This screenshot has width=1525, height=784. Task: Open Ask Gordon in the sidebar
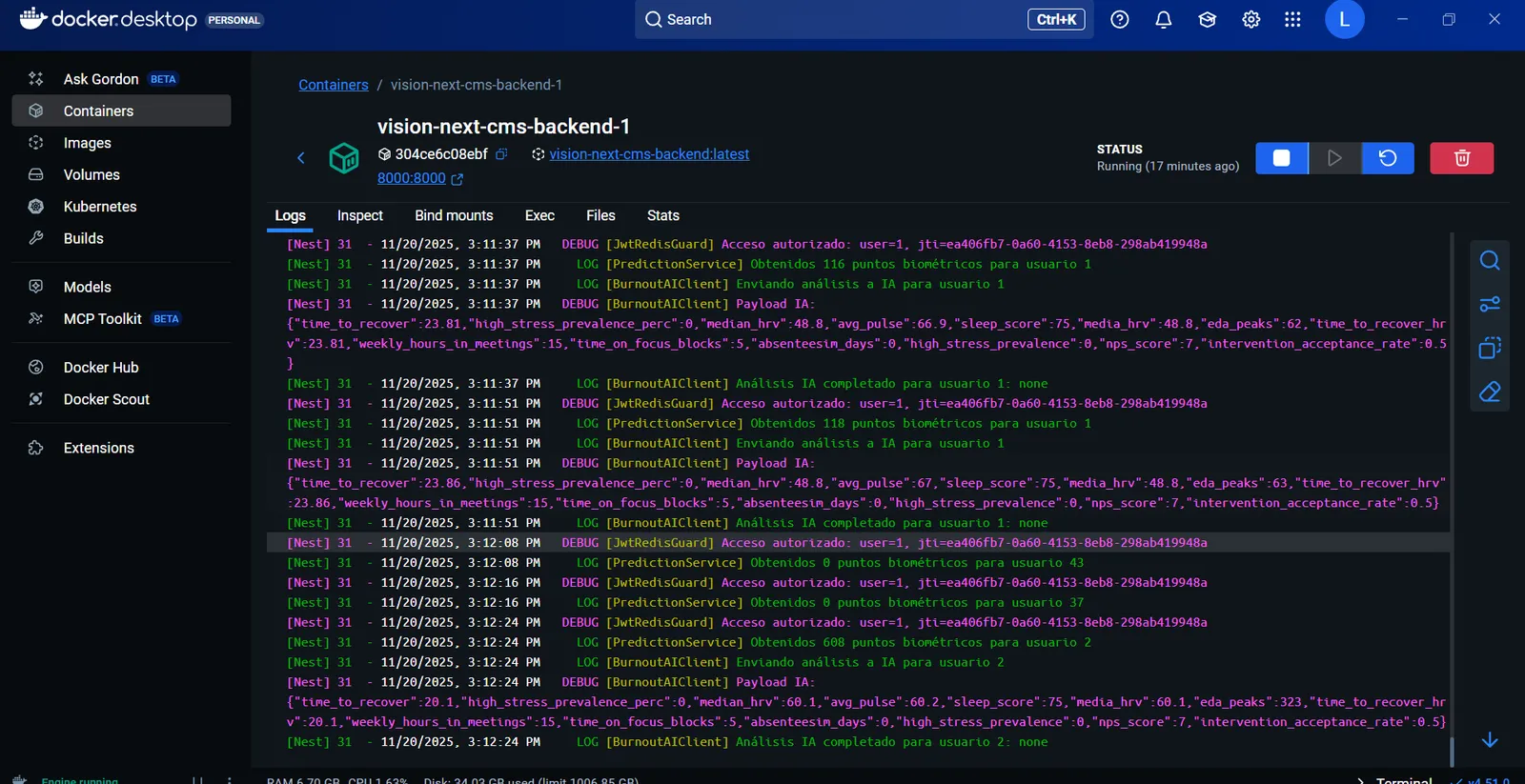tap(121, 79)
